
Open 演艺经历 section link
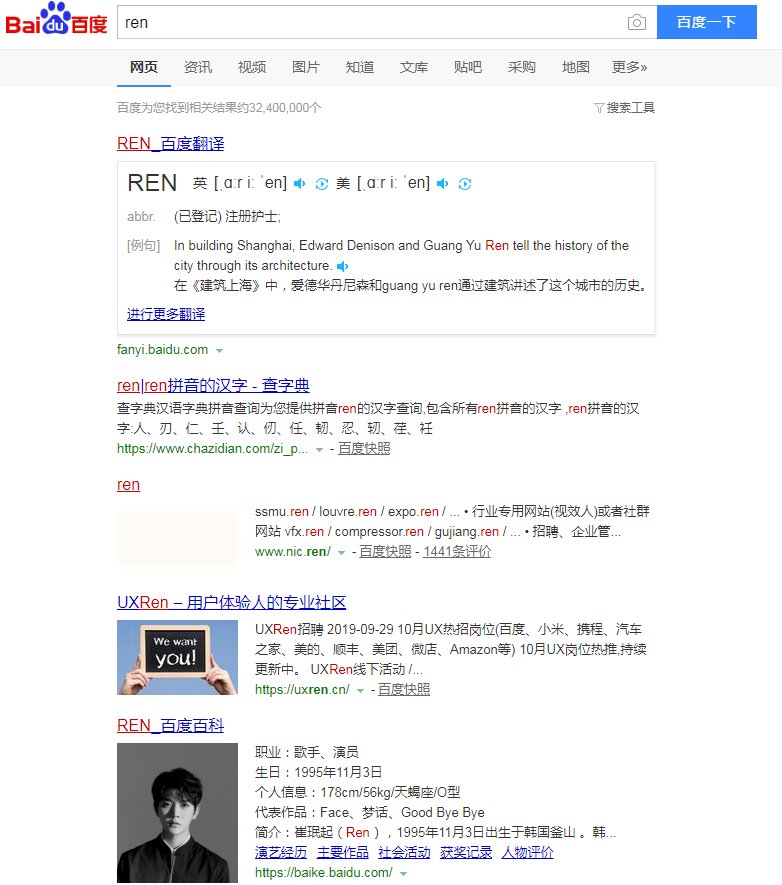281,852
